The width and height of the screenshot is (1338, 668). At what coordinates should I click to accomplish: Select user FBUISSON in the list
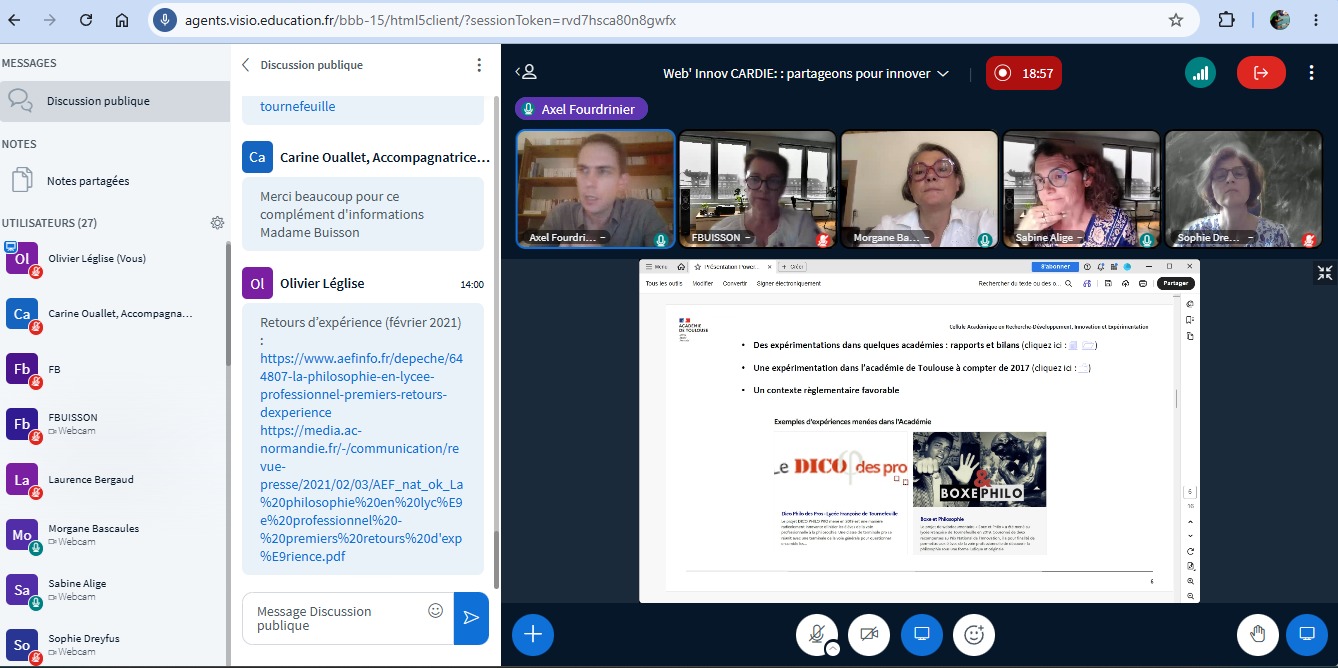(x=113, y=424)
